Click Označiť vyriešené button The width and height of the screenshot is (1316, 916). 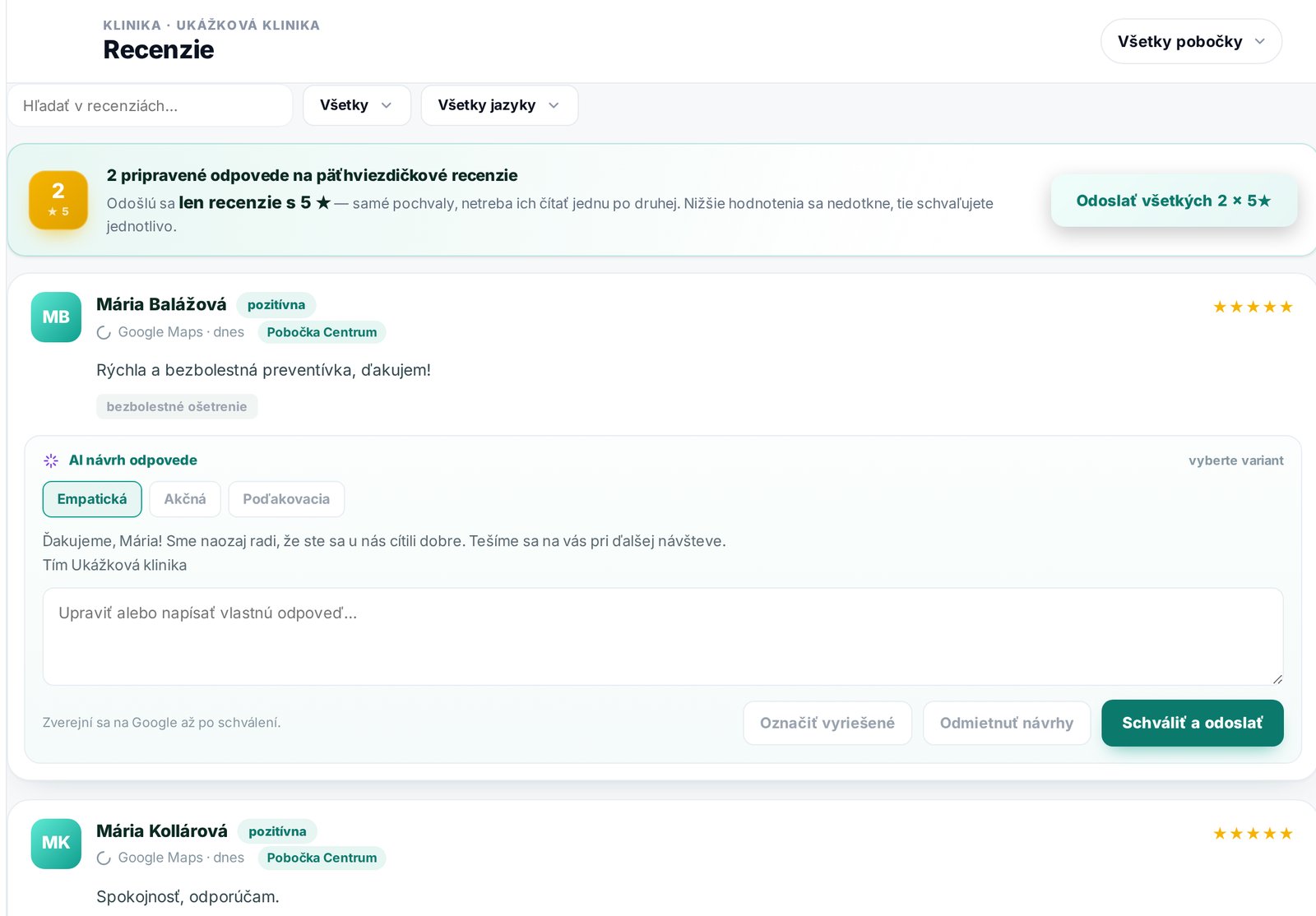827,723
